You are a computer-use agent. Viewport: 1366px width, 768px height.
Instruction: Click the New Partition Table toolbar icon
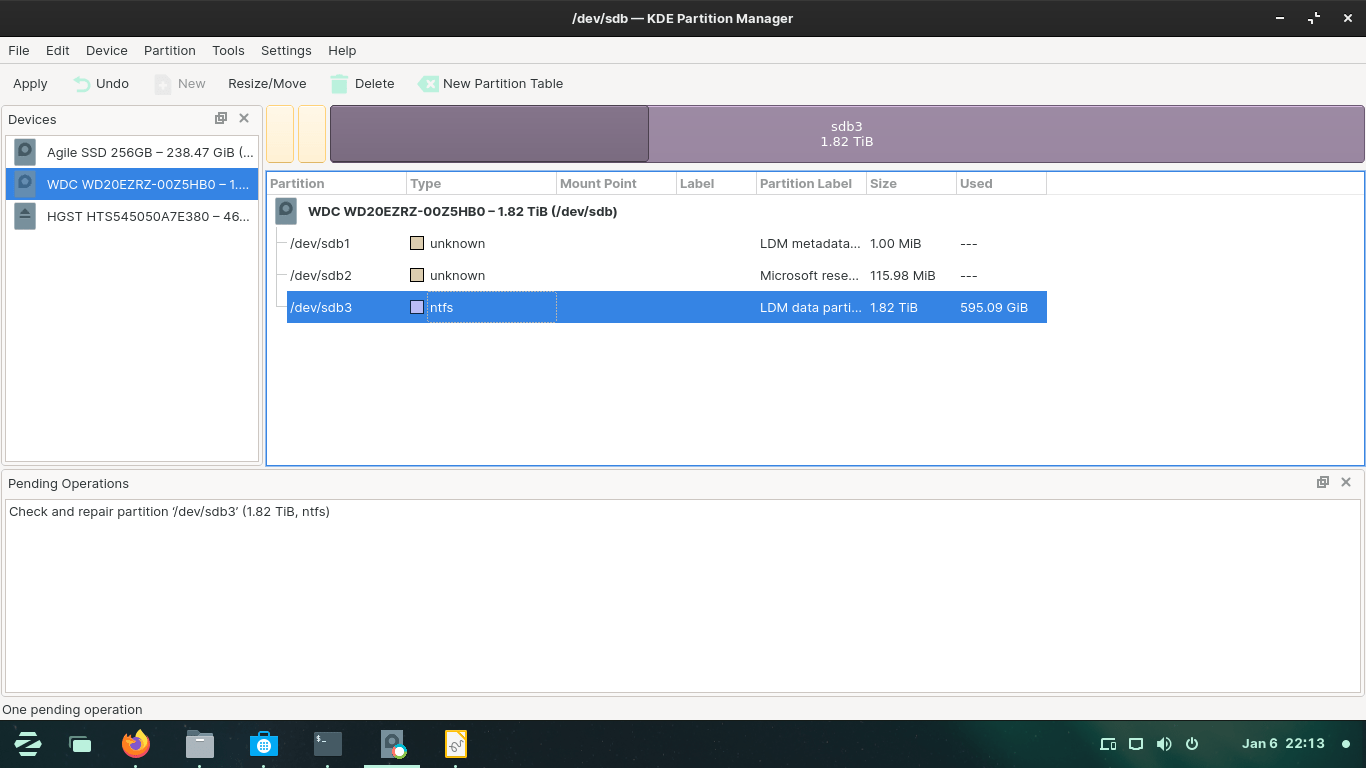point(429,84)
